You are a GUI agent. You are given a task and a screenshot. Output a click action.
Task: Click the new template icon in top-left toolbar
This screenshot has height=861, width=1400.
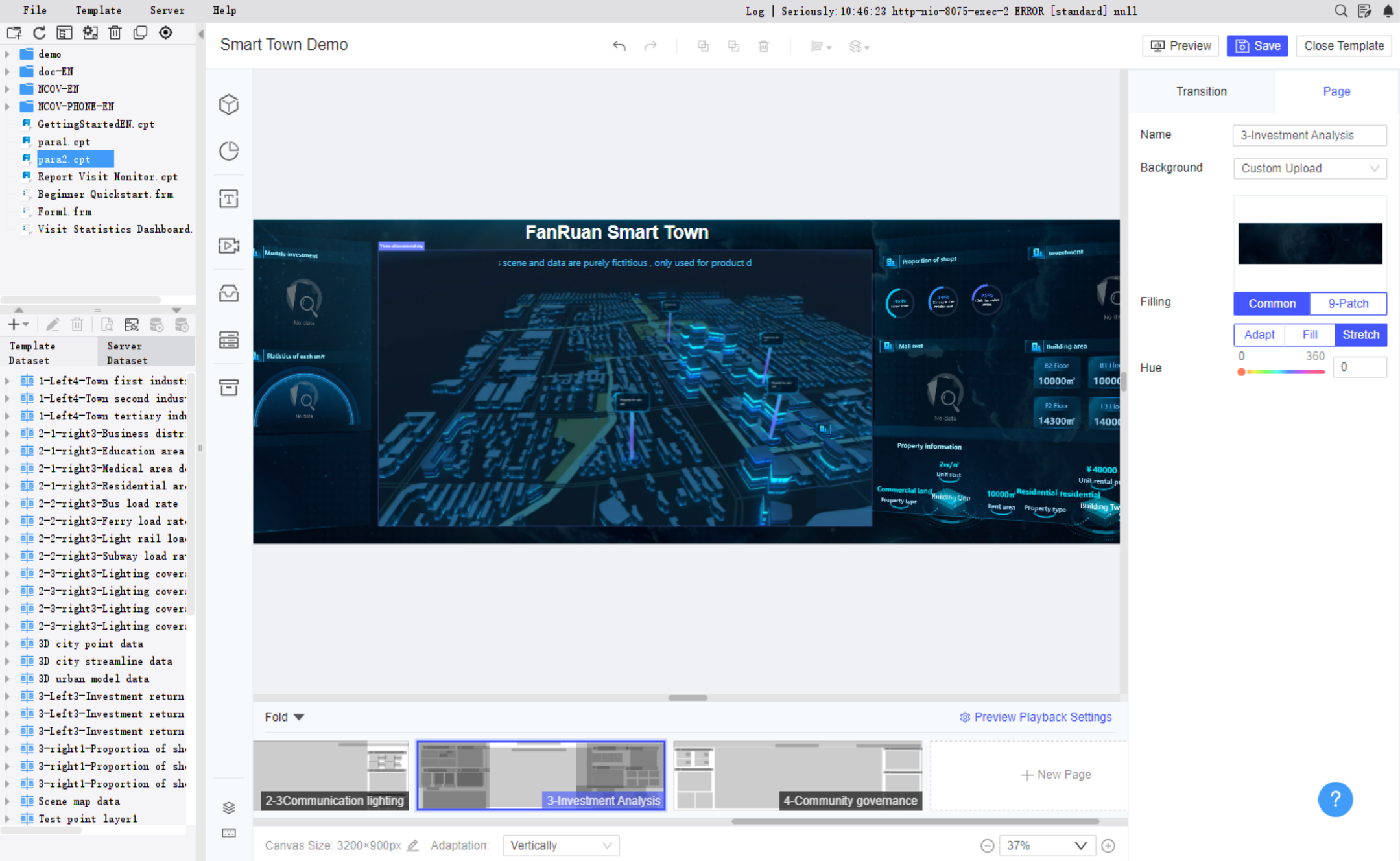coord(14,32)
